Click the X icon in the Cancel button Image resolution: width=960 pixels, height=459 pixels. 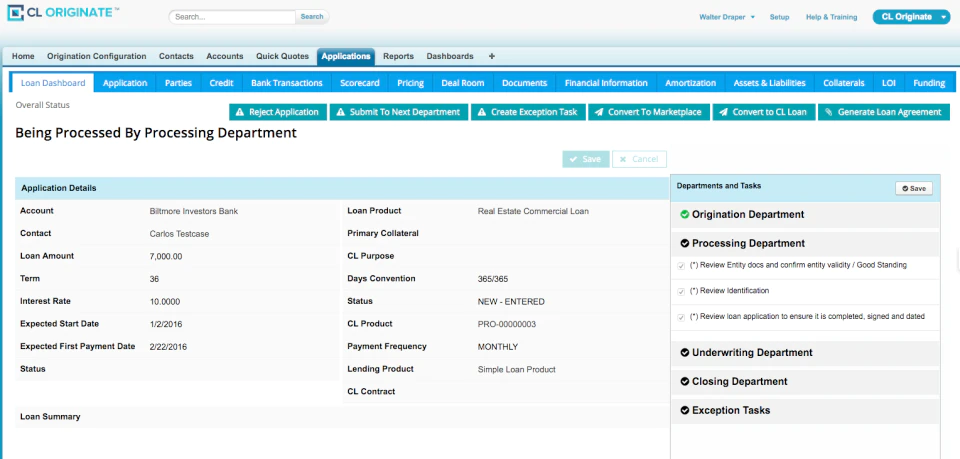[623, 159]
